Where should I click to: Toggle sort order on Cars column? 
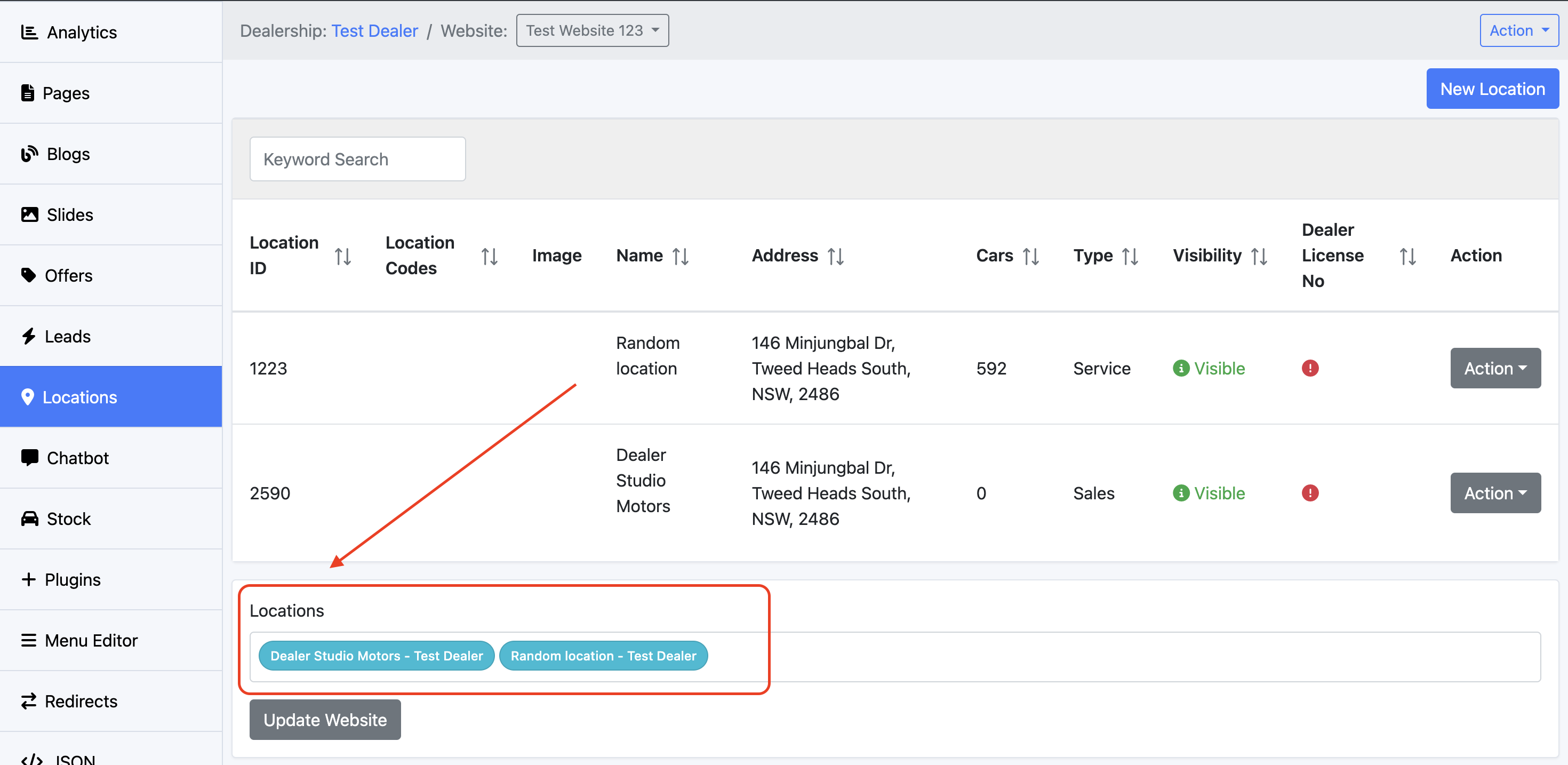pos(1030,256)
